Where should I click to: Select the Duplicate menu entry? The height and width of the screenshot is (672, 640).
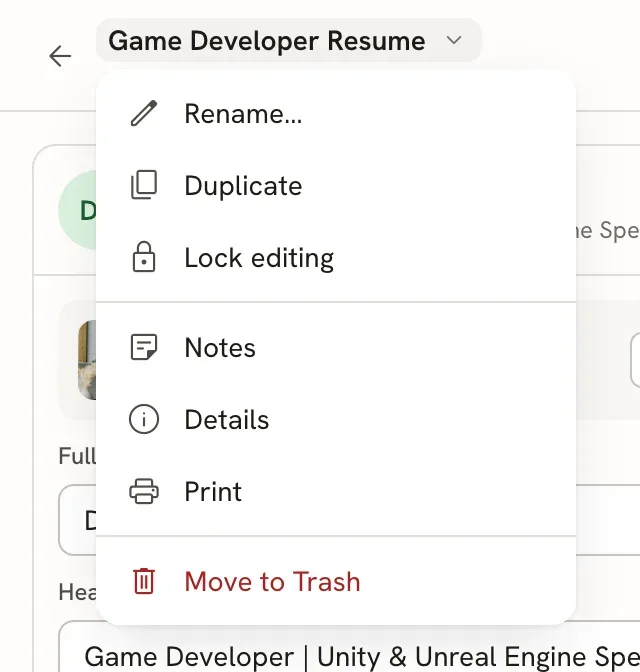coord(336,186)
